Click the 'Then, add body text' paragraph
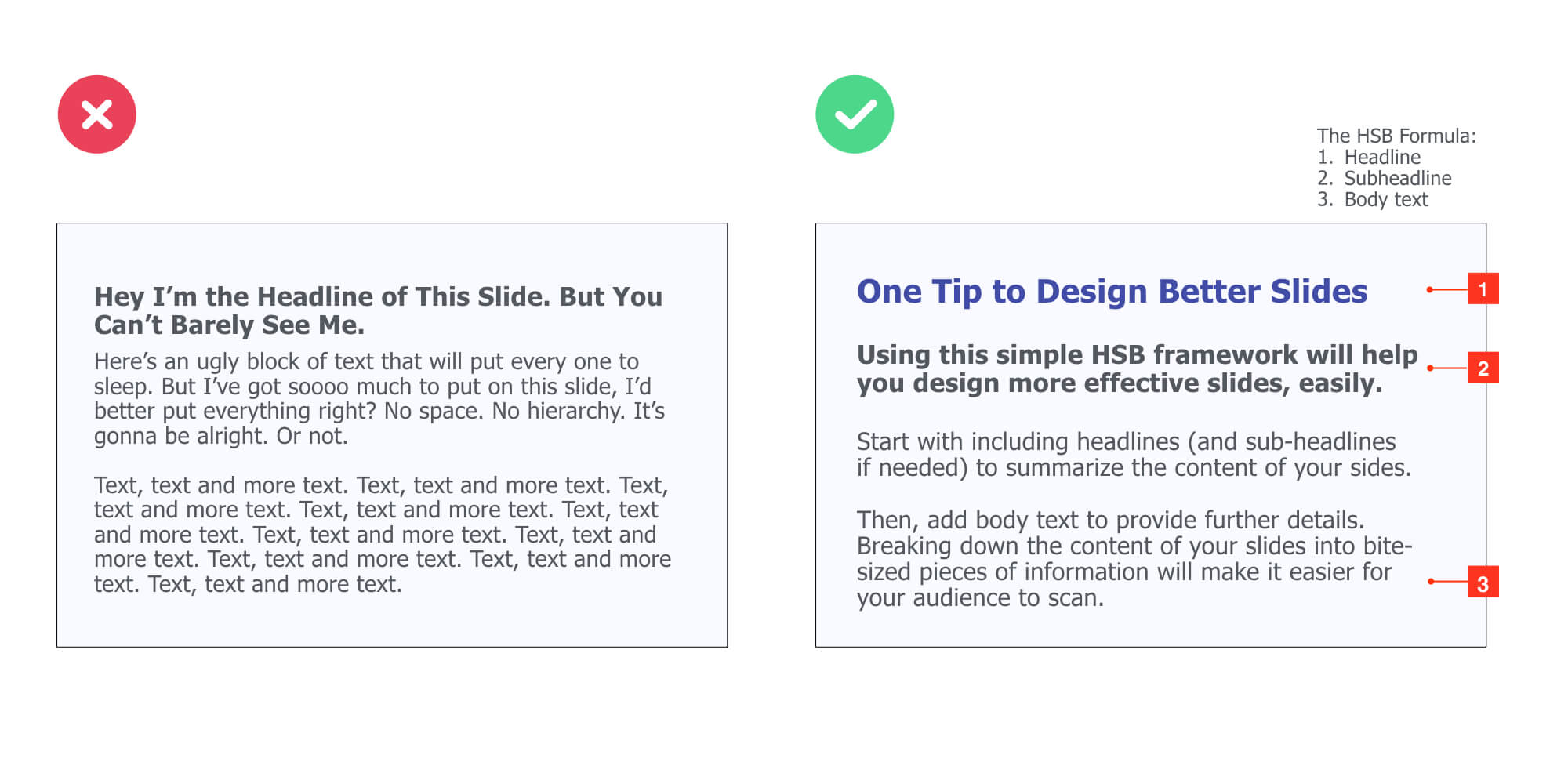1568x784 pixels. pyautogui.click(x=1134, y=559)
